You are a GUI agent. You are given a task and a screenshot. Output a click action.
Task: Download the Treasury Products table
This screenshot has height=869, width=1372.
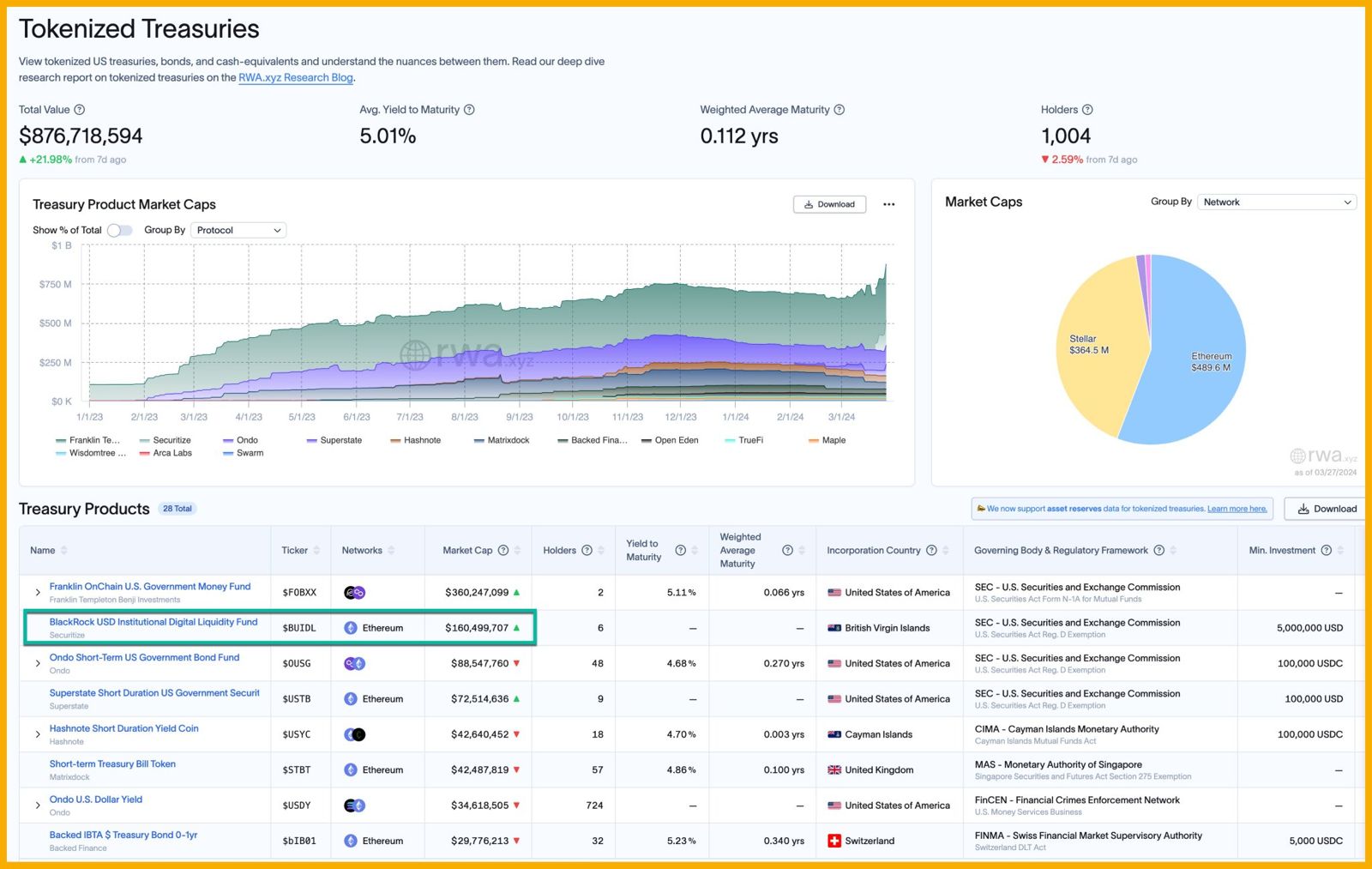[x=1327, y=509]
